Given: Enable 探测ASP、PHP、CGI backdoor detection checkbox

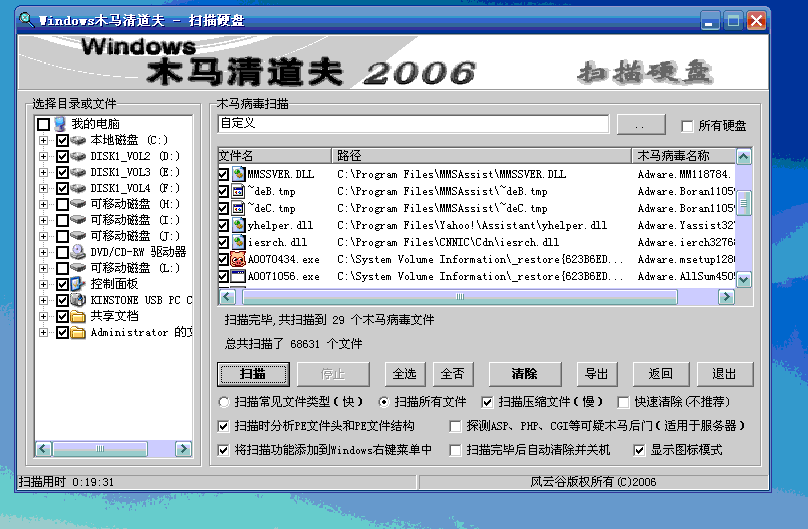Looking at the screenshot, I should 455,426.
